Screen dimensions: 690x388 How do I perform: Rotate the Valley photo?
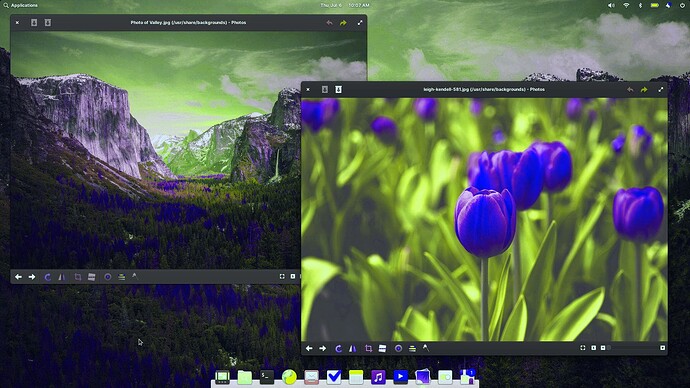[x=48, y=277]
